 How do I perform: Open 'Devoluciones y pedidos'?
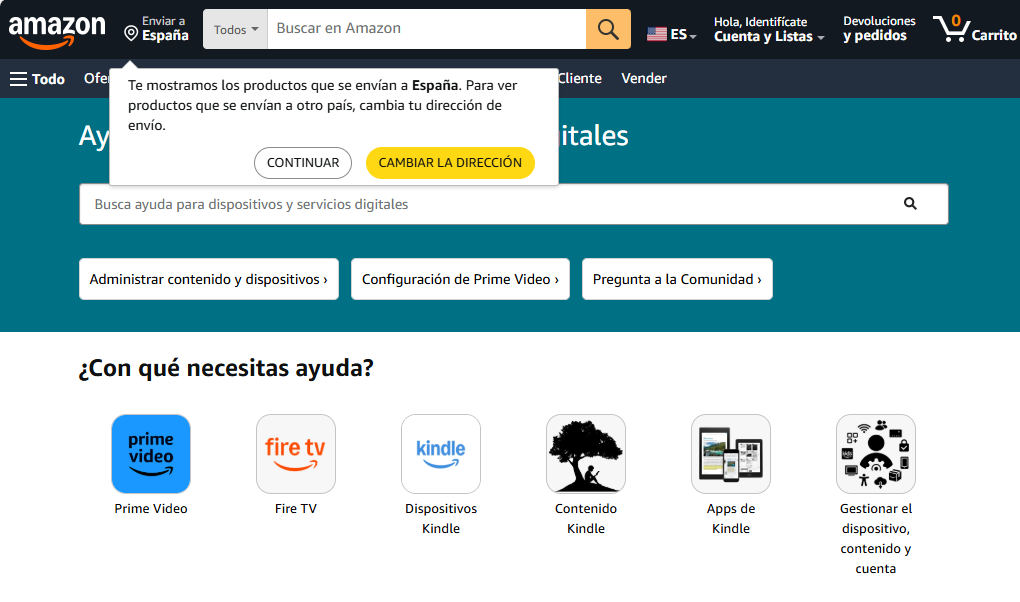coord(879,29)
